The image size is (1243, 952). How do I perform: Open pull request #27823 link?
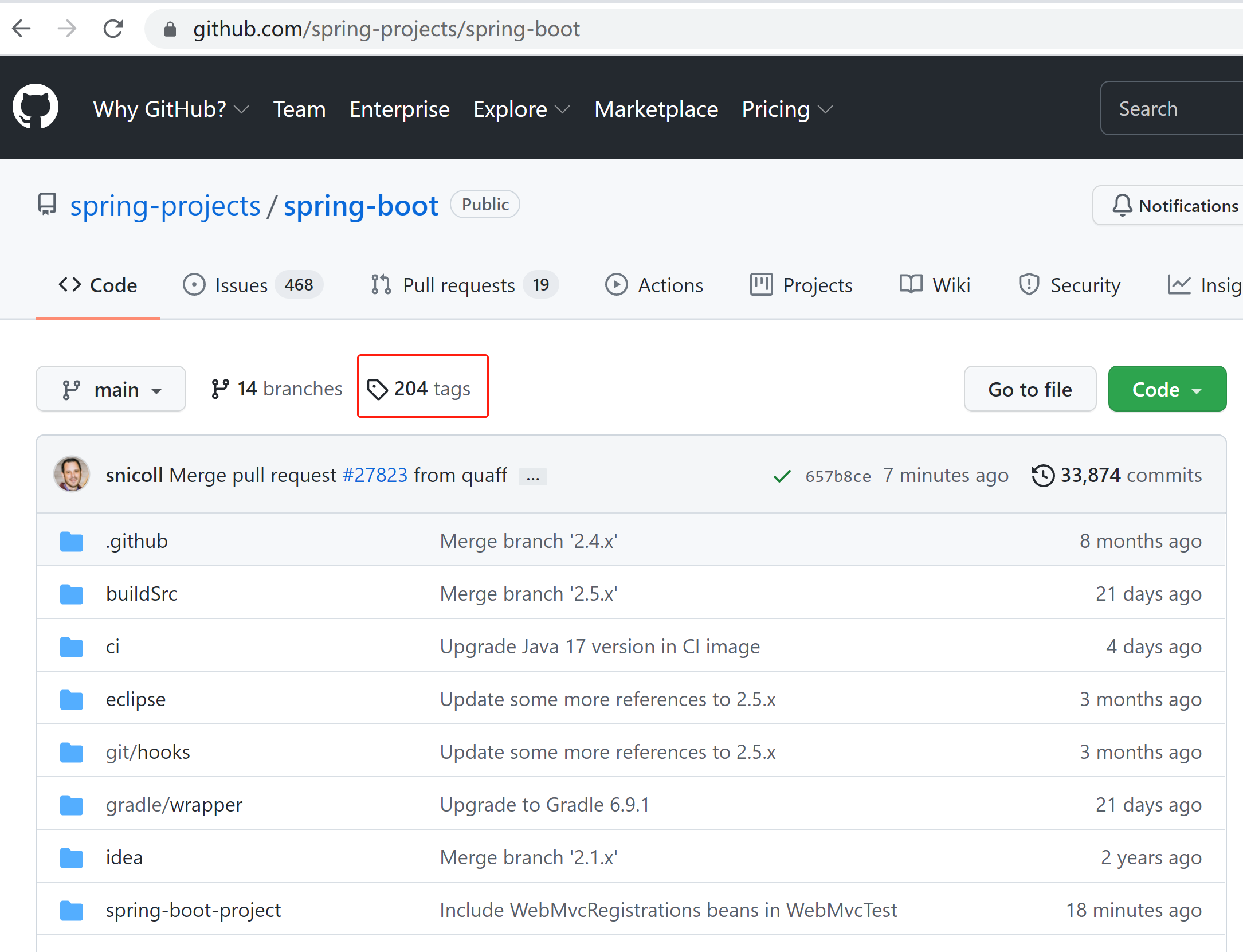point(375,475)
